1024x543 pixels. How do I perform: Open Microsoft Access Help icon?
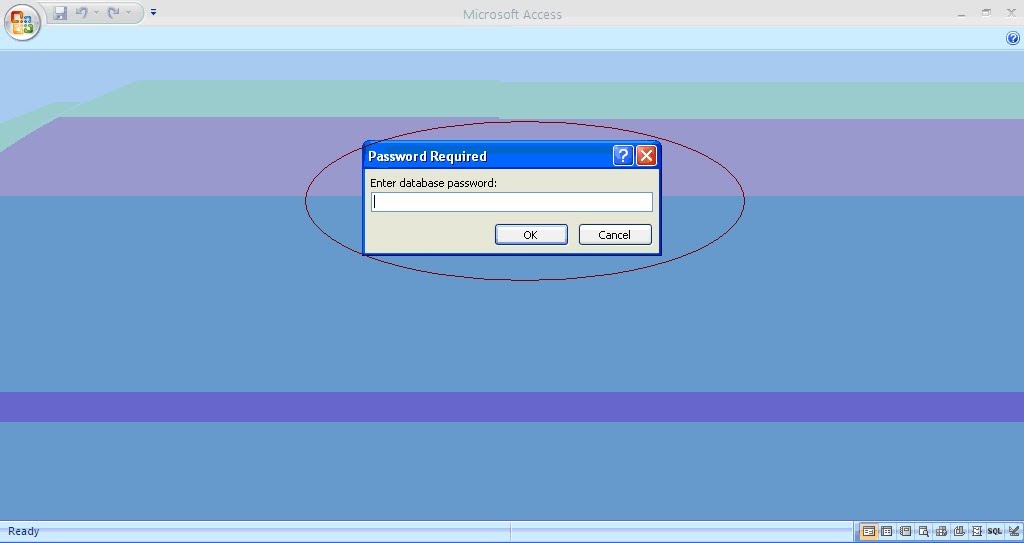pos(1012,39)
